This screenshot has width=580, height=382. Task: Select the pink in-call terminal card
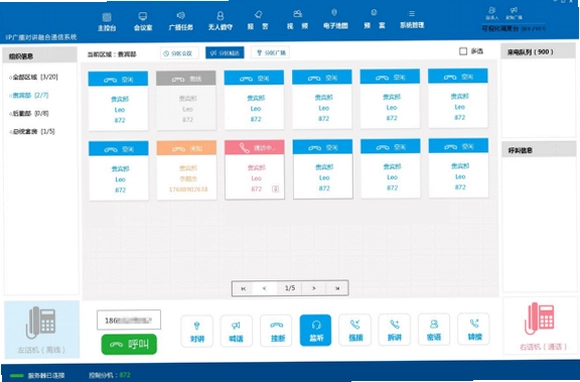(255, 169)
